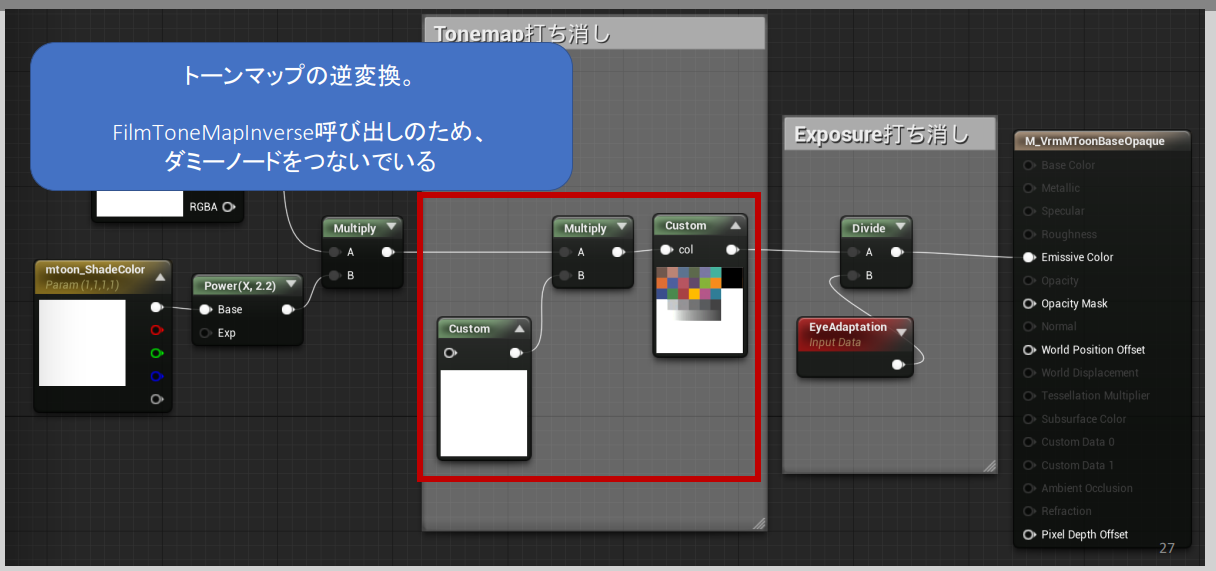This screenshot has width=1216, height=571.
Task: Select the Tonemap打ち消し comment title
Action: 522,34
